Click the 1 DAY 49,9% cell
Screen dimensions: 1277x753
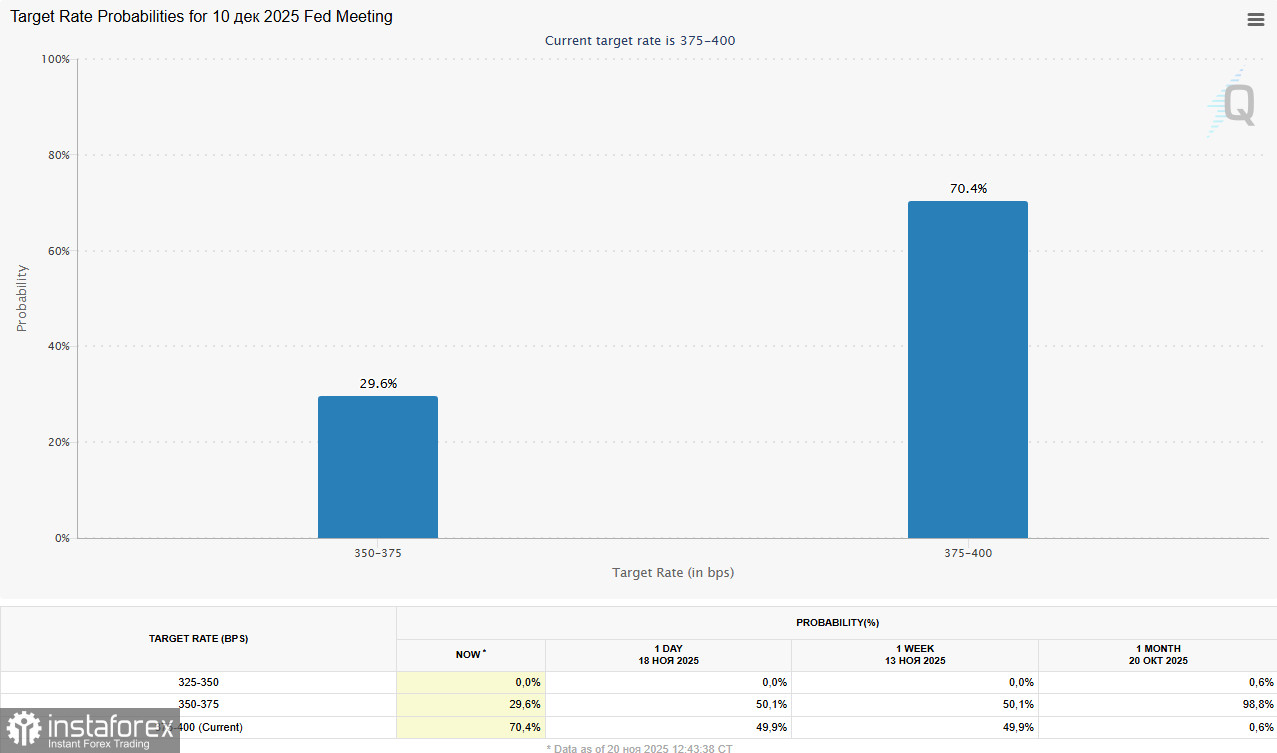tap(668, 727)
